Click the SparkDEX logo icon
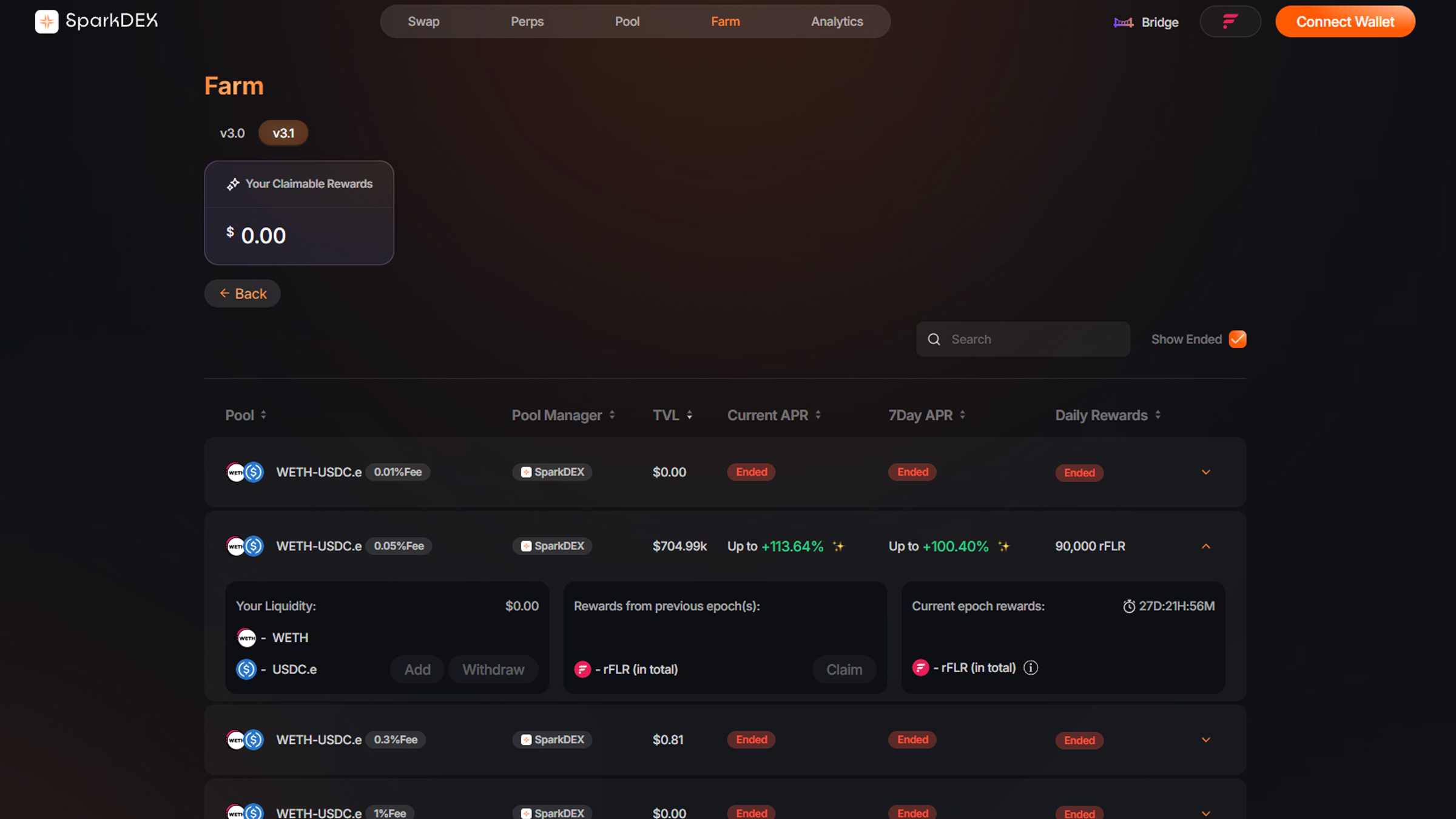The image size is (1456, 819). (x=46, y=22)
